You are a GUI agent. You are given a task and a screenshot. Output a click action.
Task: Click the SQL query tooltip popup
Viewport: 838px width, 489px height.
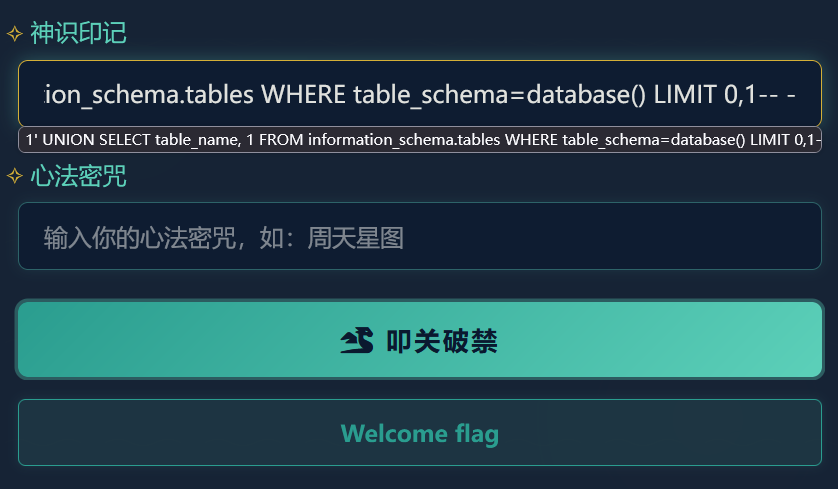[419, 140]
